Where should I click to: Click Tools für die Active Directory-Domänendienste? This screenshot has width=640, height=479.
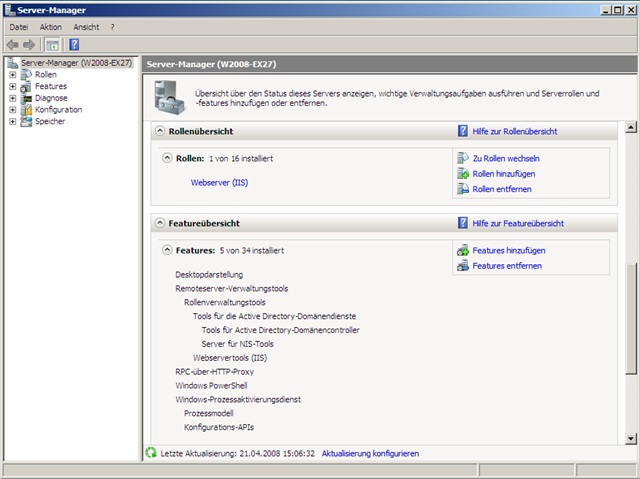pyautogui.click(x=275, y=316)
